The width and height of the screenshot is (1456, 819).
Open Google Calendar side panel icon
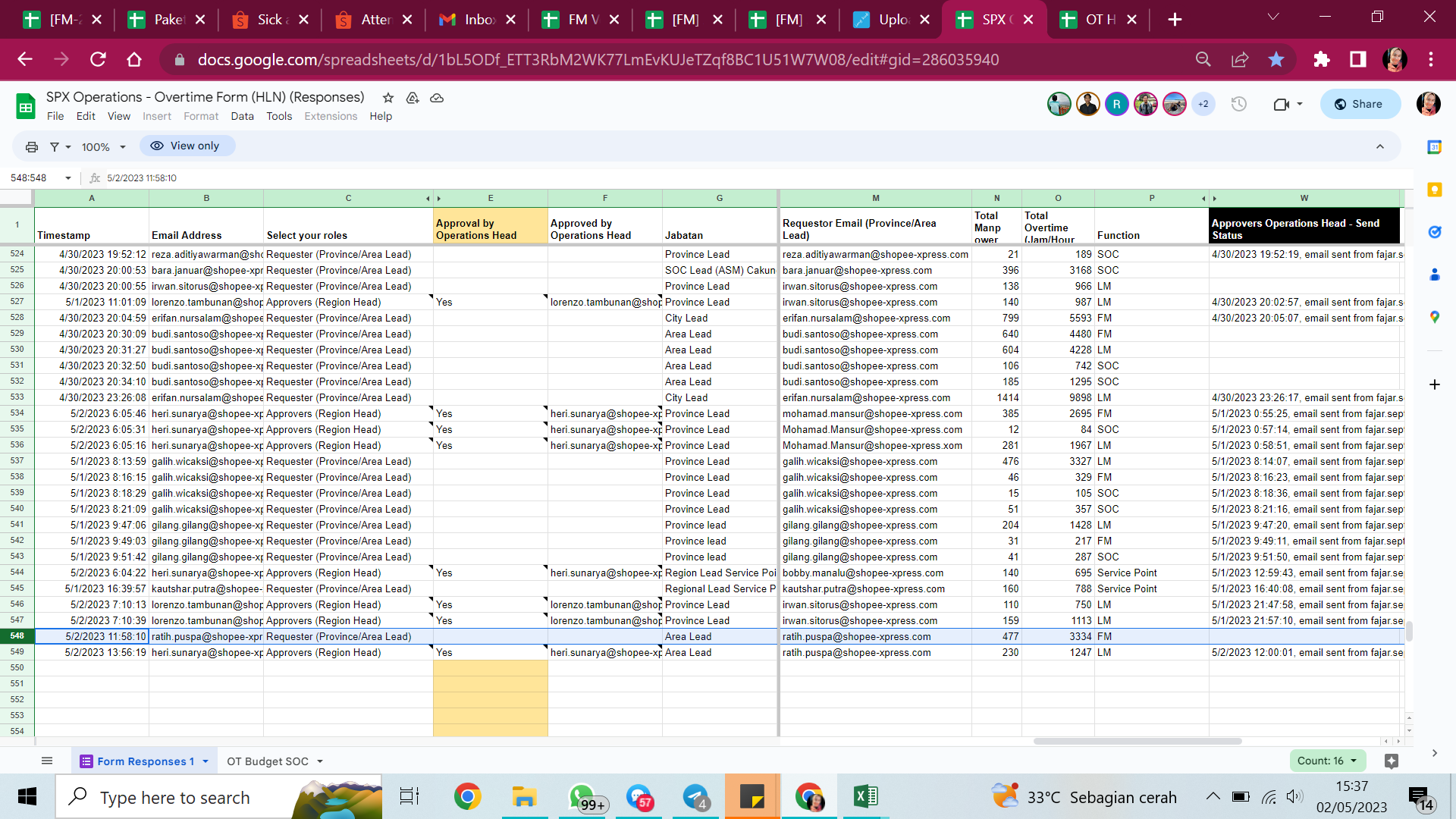[1434, 148]
